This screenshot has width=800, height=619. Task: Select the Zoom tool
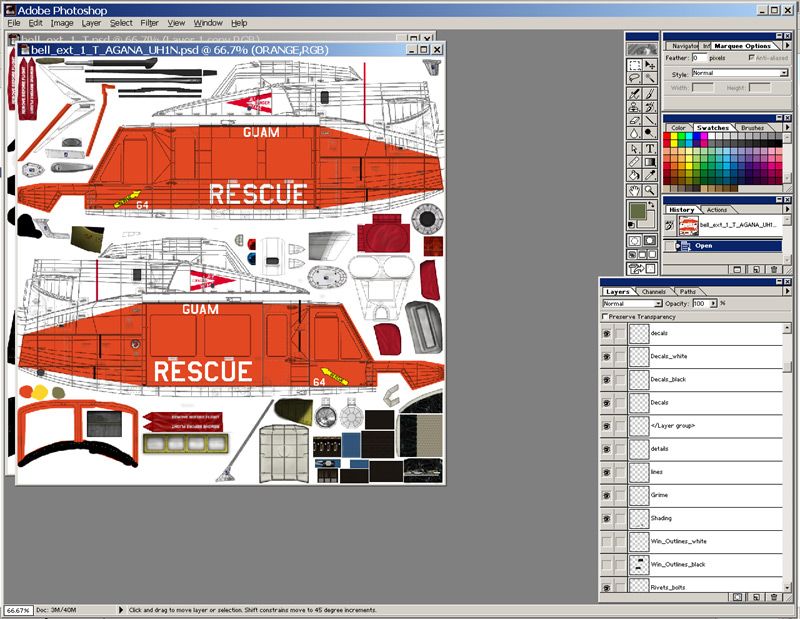click(x=649, y=190)
